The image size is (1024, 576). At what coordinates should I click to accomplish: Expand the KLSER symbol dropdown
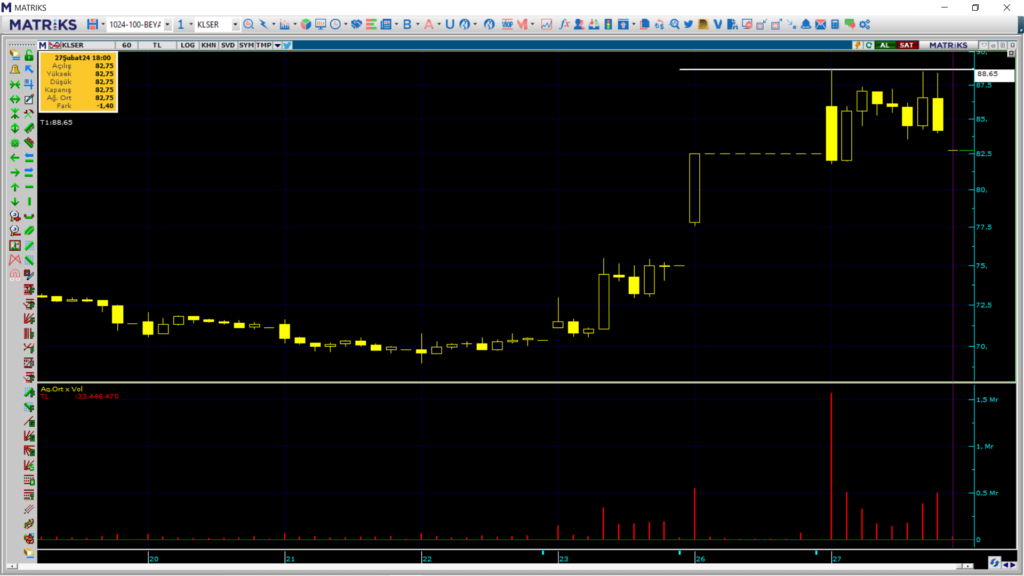point(234,24)
